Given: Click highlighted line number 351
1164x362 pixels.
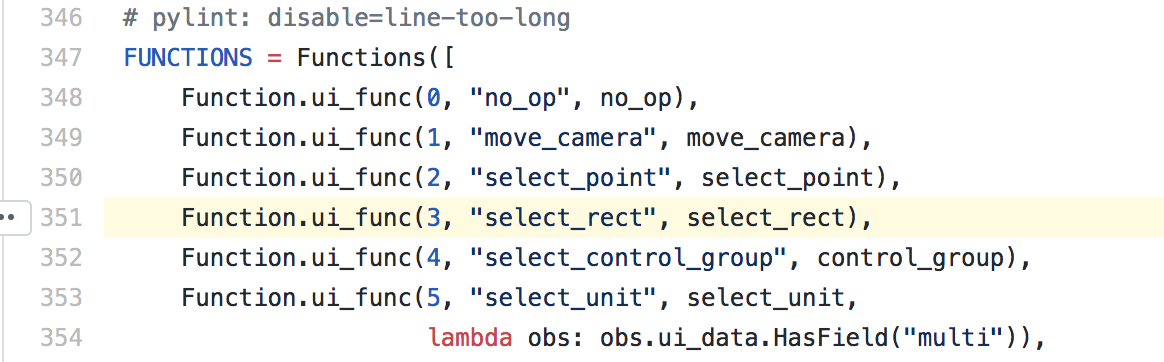Looking at the screenshot, I should click(x=61, y=218).
